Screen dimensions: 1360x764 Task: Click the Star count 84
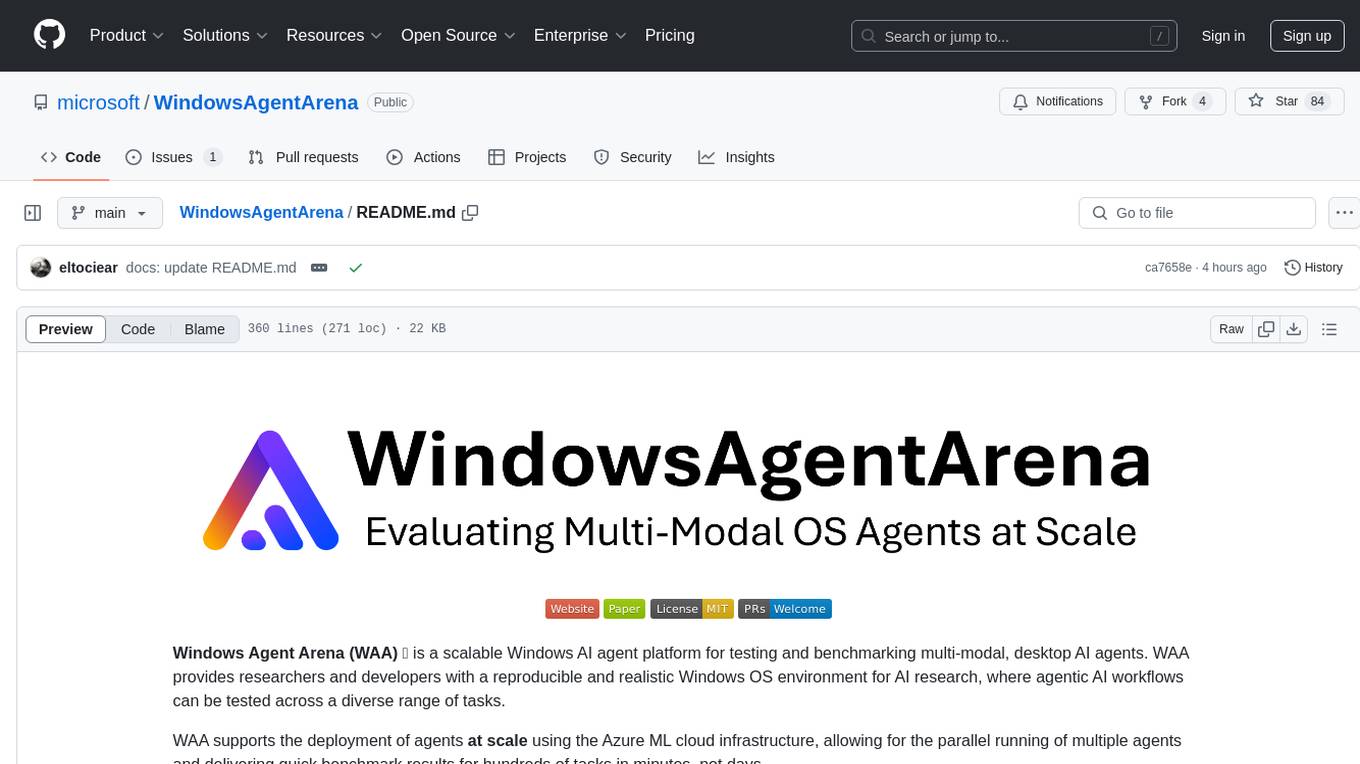point(1318,102)
